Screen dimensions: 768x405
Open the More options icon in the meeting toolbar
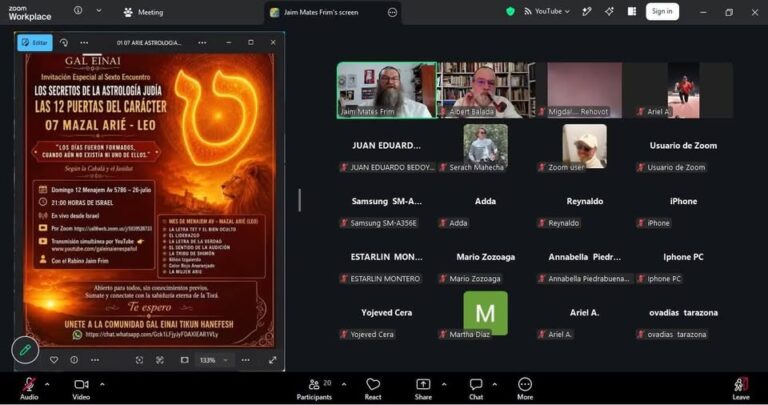coord(525,389)
